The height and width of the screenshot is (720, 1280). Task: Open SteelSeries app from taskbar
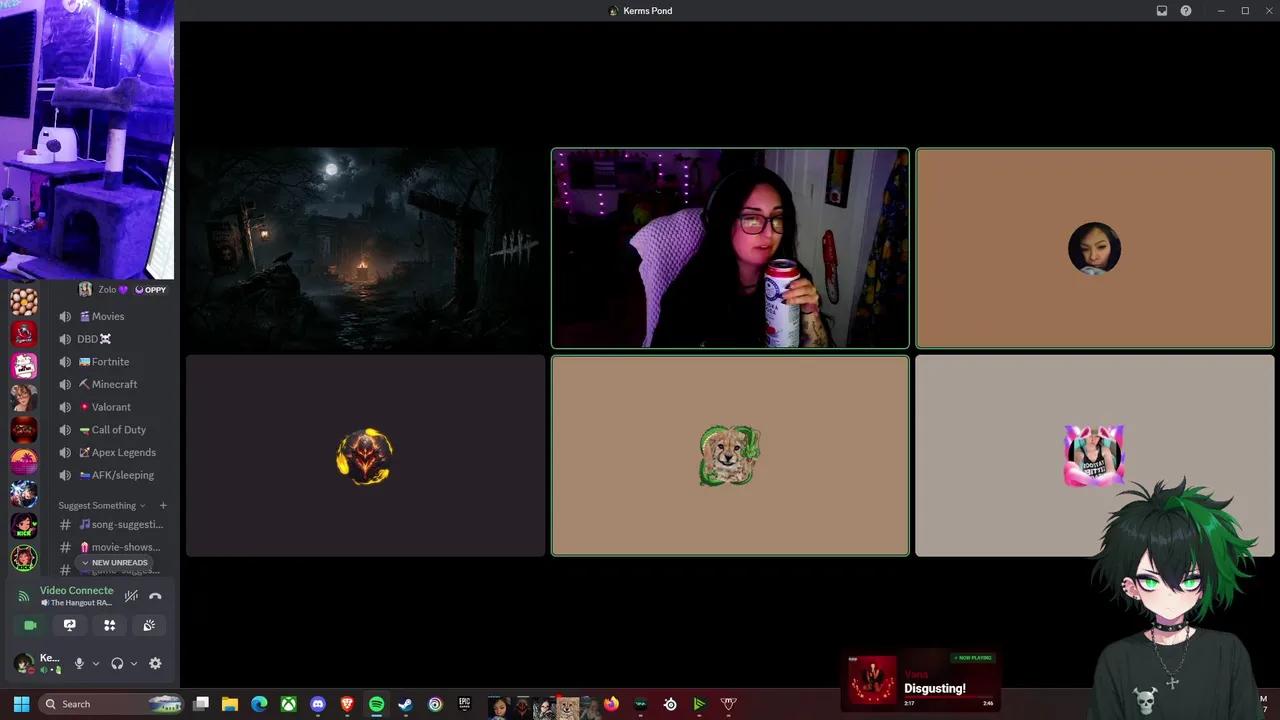[670, 704]
